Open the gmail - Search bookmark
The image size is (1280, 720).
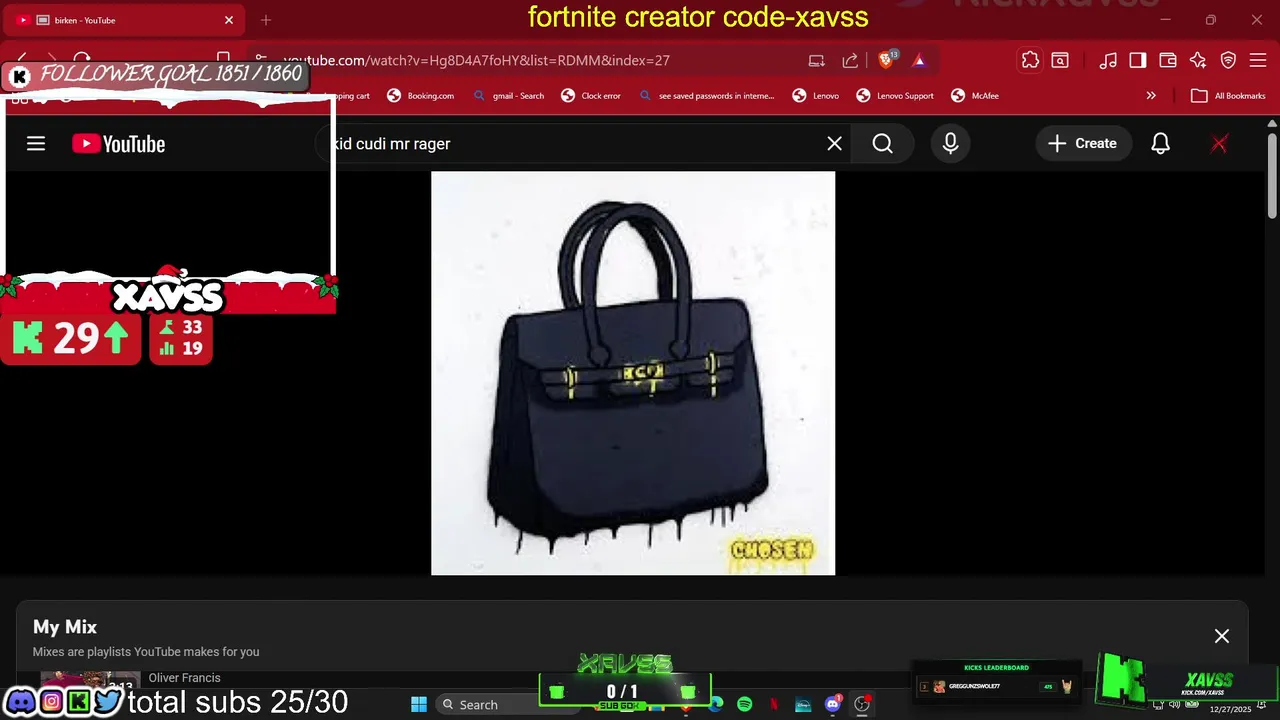click(508, 96)
